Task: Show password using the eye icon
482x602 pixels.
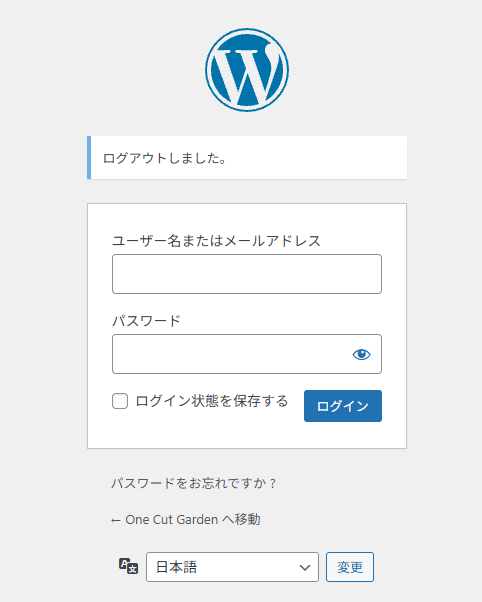Action: (361, 354)
